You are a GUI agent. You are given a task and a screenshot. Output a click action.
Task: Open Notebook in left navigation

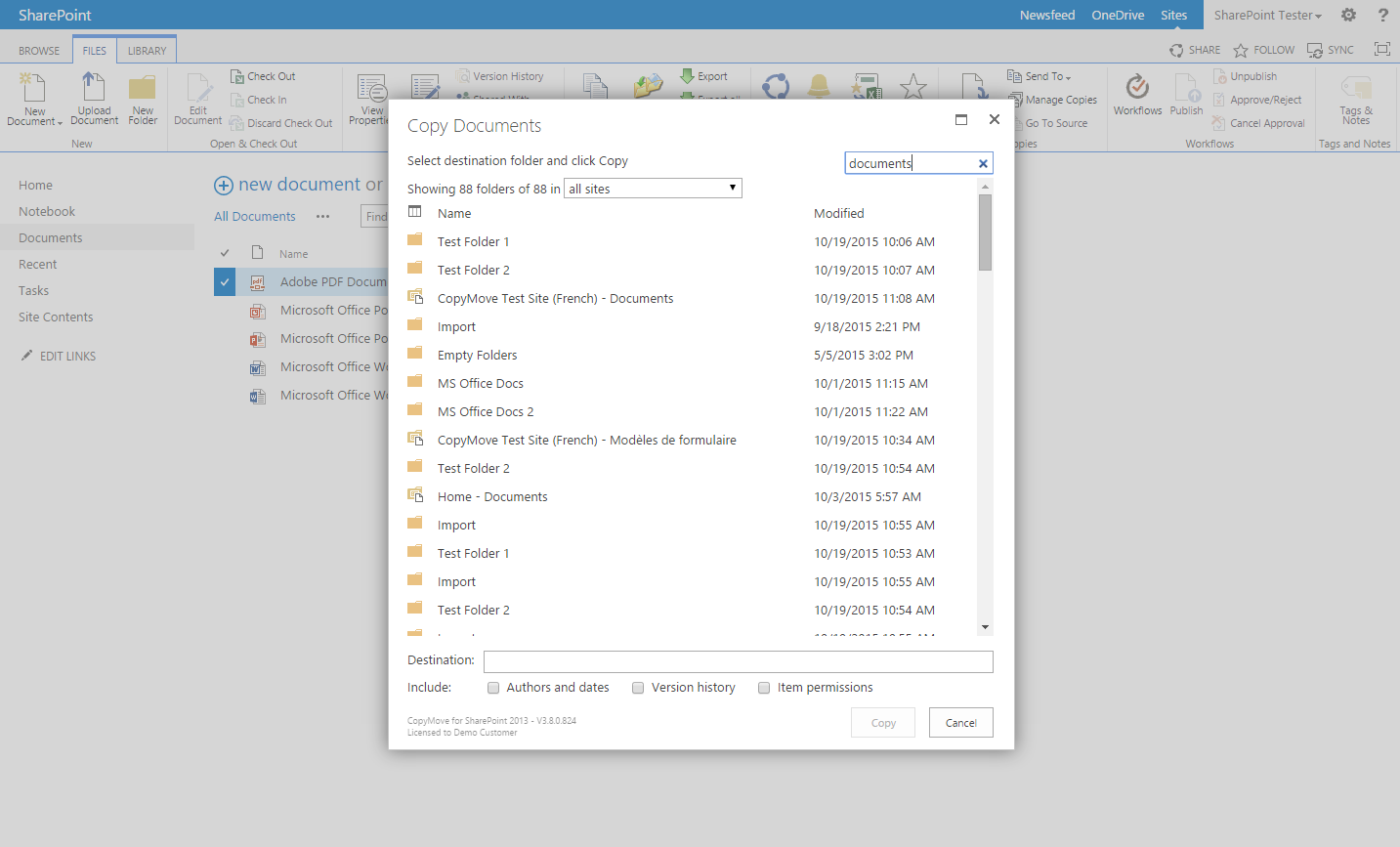pyautogui.click(x=47, y=211)
